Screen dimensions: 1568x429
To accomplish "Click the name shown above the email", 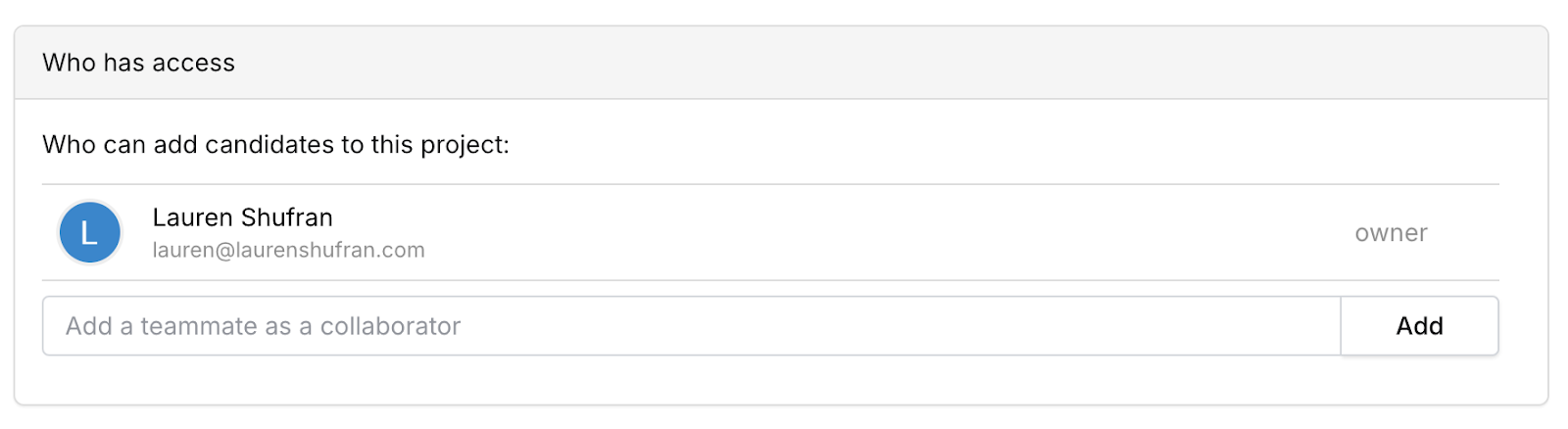I will point(242,217).
